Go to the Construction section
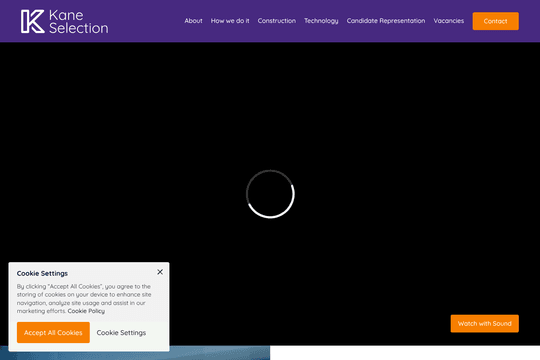 [x=277, y=21]
